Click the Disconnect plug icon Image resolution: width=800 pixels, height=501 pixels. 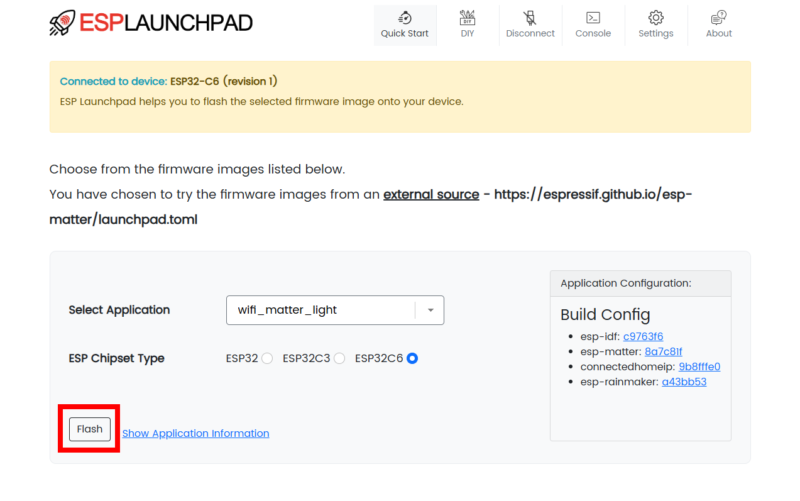pos(530,18)
